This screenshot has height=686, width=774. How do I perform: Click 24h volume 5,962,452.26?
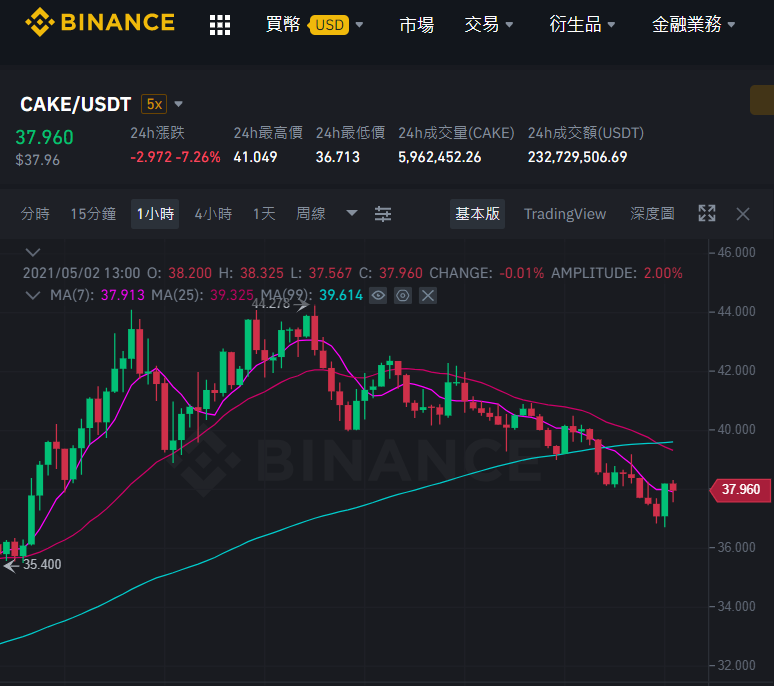[439, 157]
